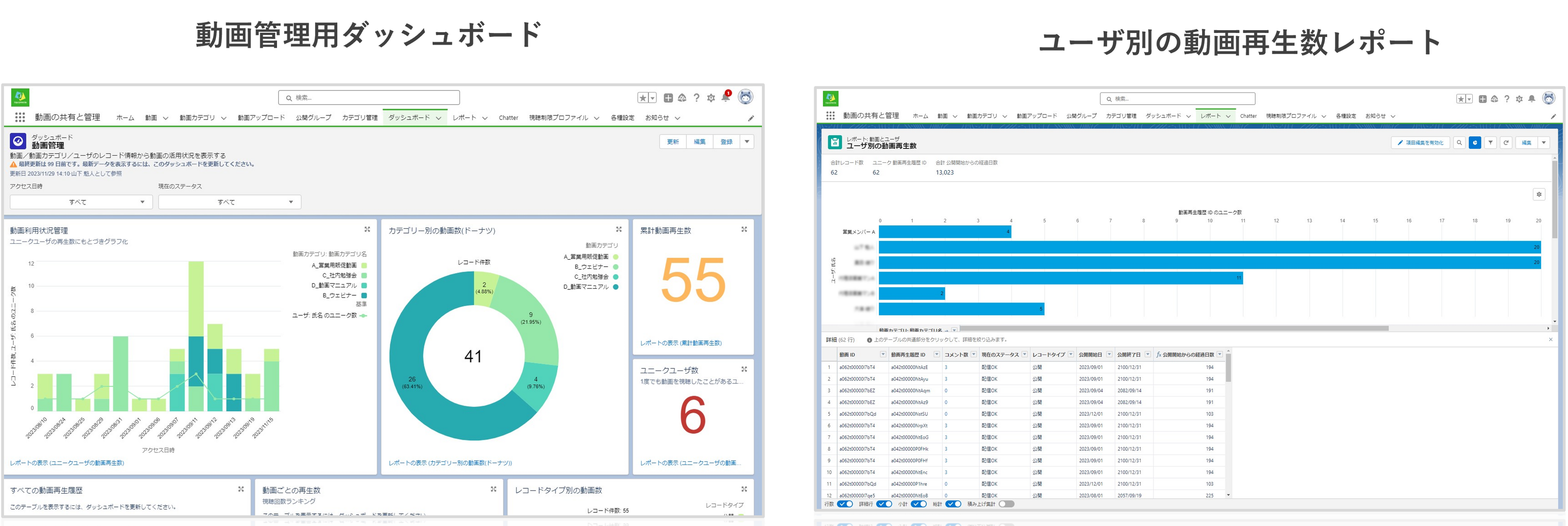Click the report table vertical scrollbar
Screen dimensions: 1568x526
click(1228, 368)
